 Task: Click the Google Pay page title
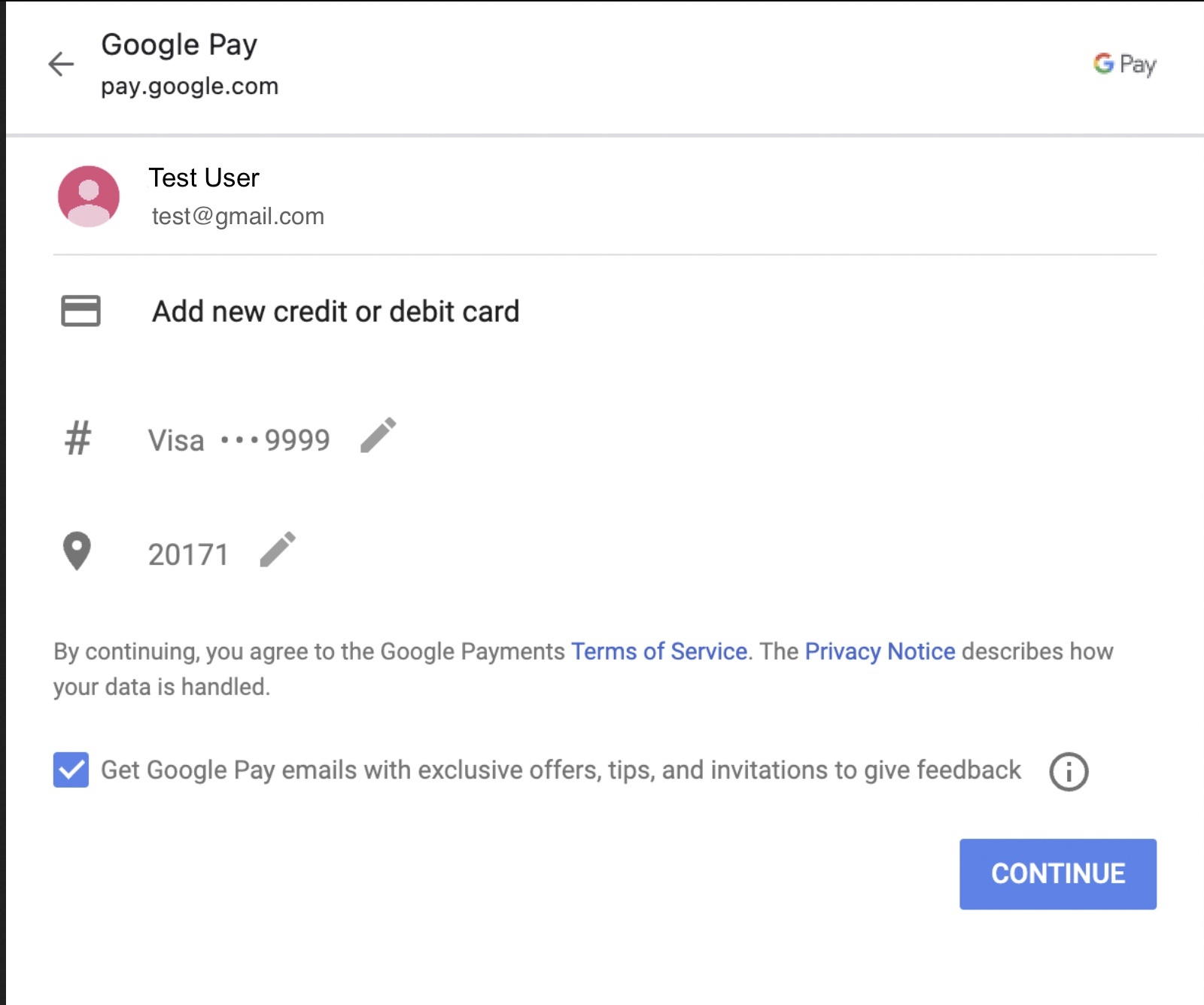pos(179,45)
